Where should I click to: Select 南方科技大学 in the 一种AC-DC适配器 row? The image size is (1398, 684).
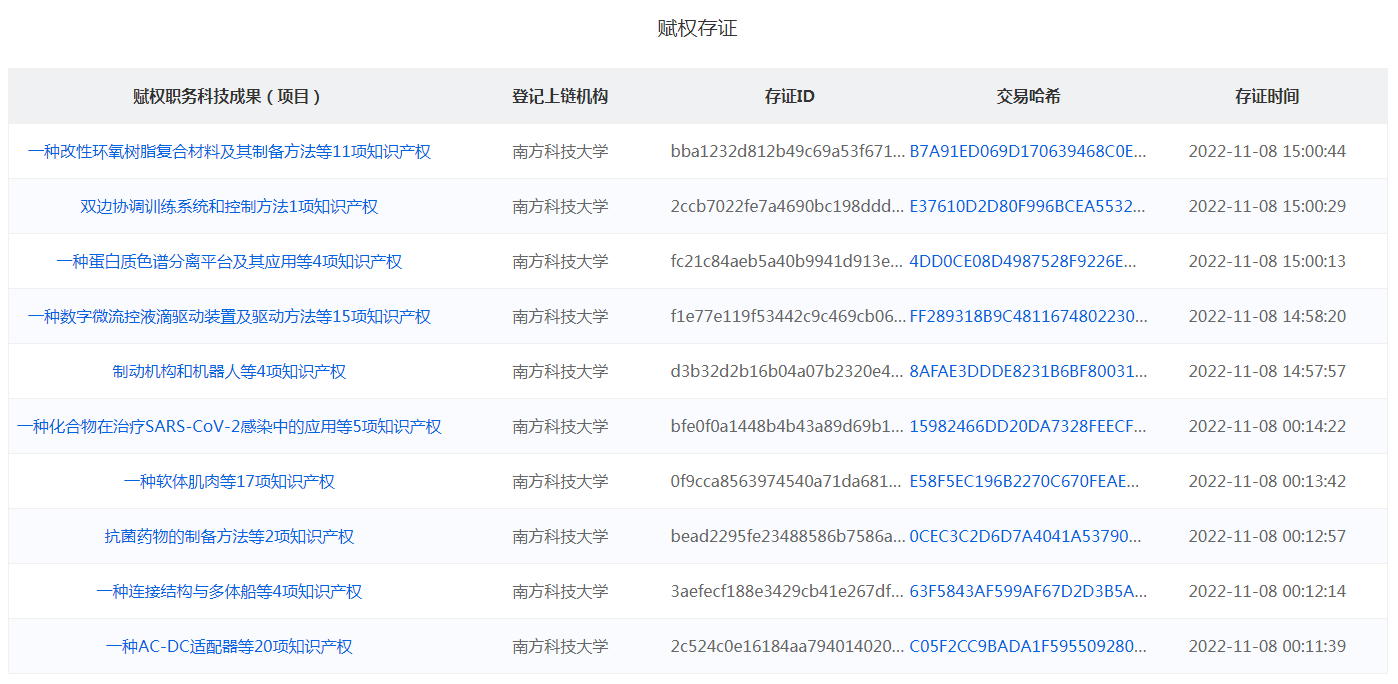pyautogui.click(x=560, y=647)
